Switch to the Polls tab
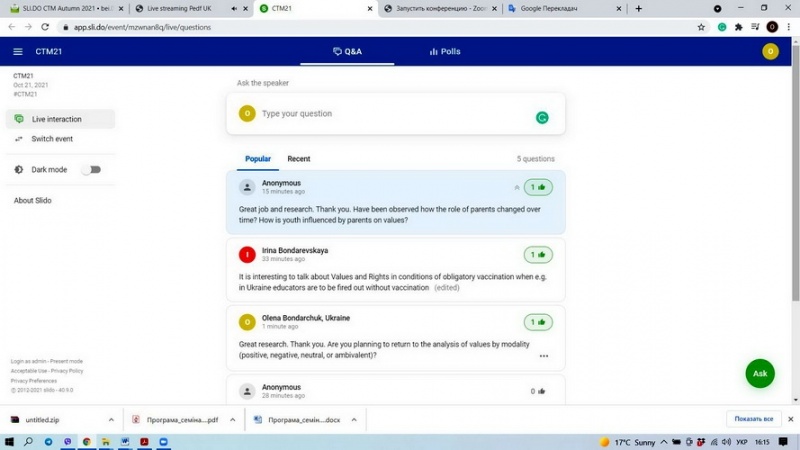Screen dimensions: 800x450 [x=444, y=51]
